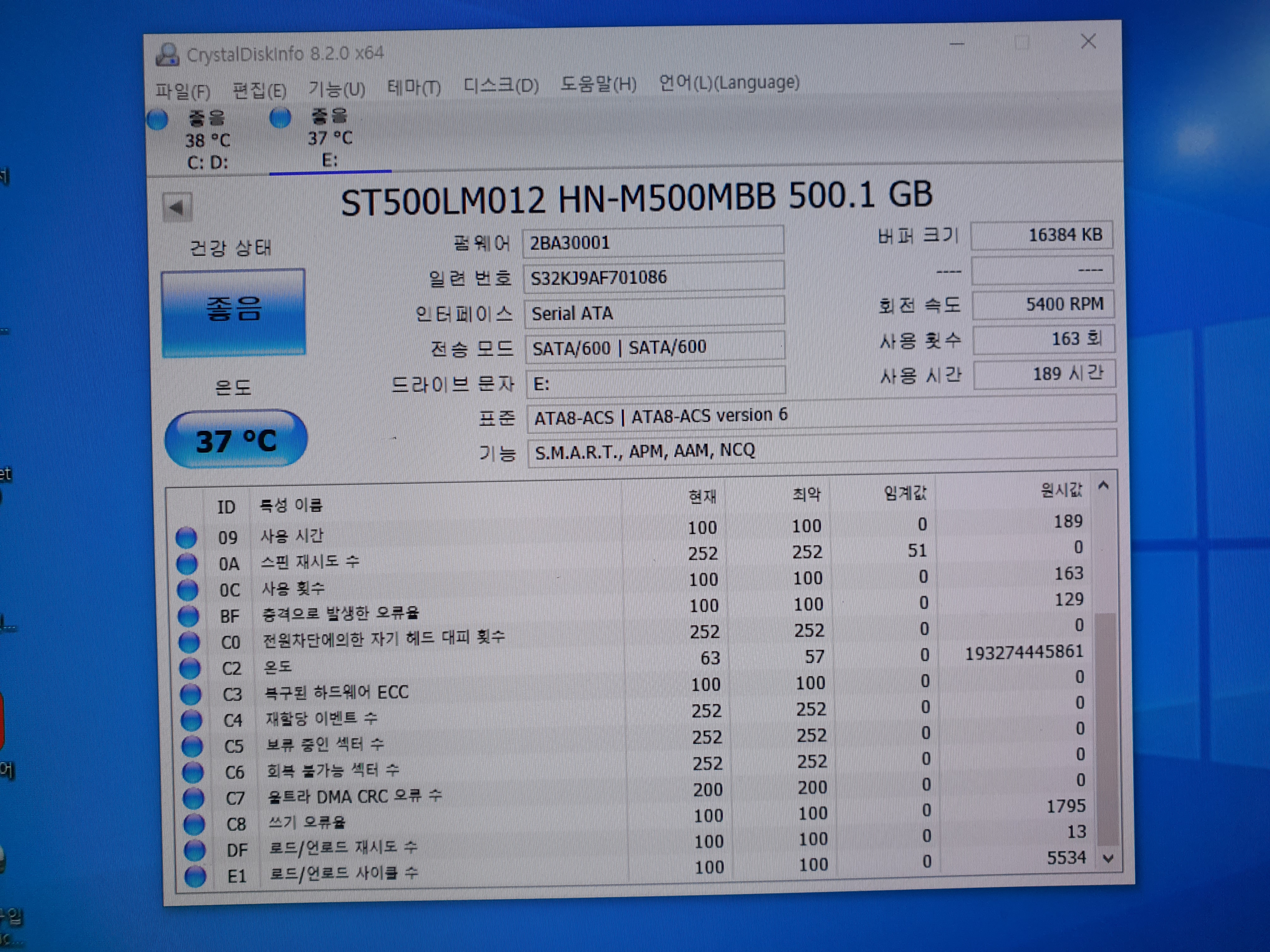Click the blue status circle above C: D:

[158, 119]
